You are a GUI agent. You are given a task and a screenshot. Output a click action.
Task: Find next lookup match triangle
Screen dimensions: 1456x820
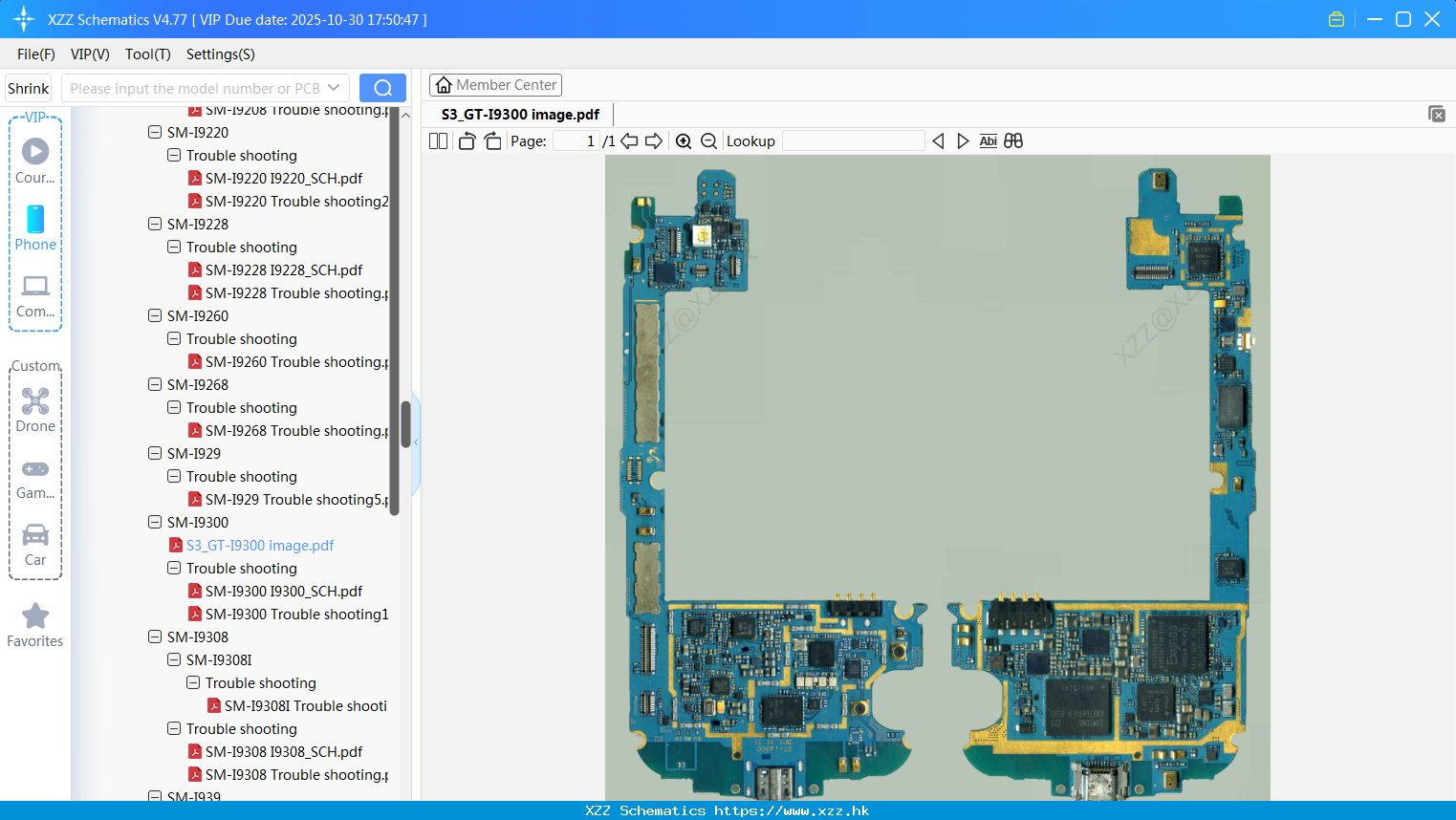(963, 140)
